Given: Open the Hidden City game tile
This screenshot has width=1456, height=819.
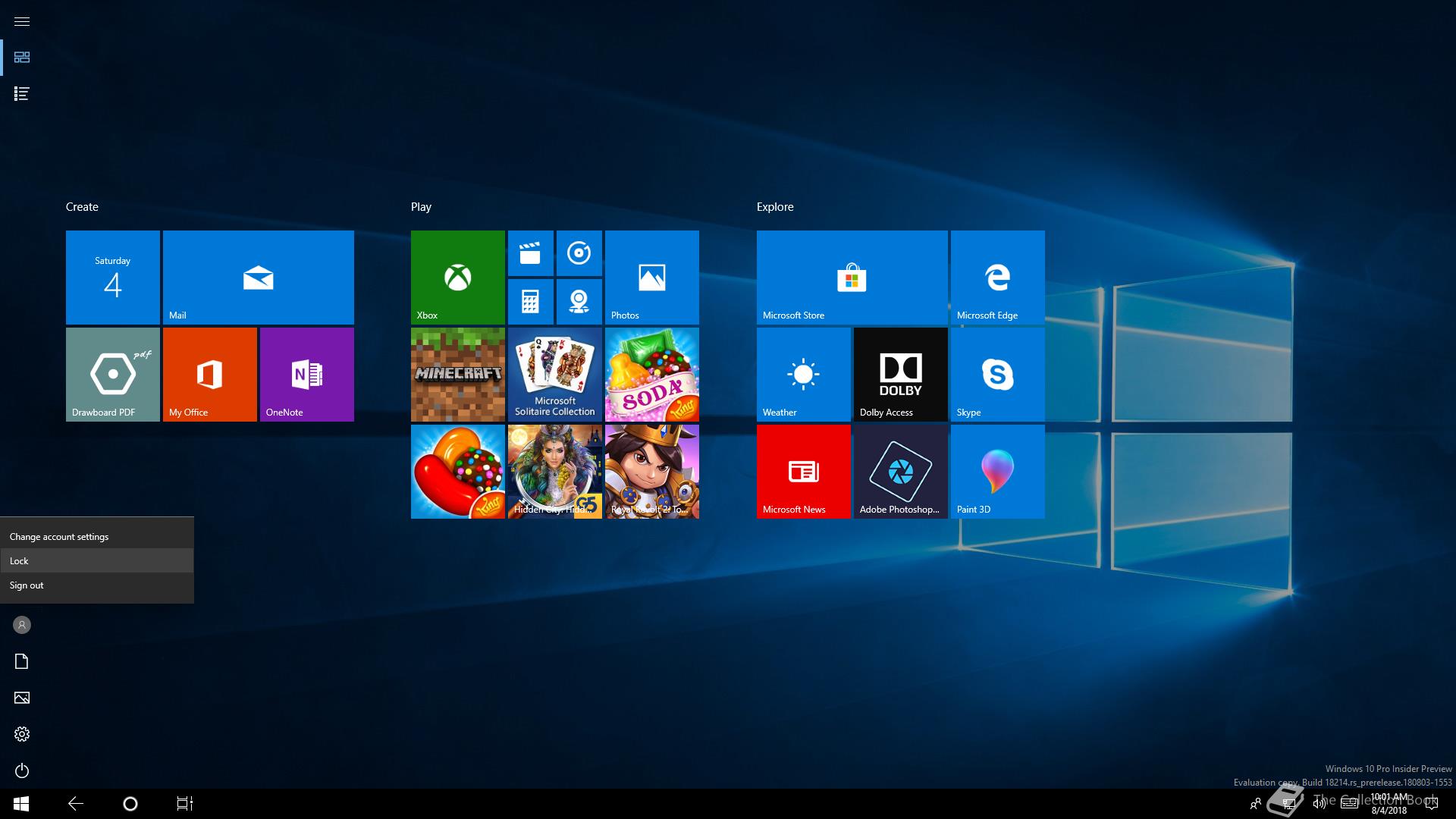Looking at the screenshot, I should click(555, 472).
